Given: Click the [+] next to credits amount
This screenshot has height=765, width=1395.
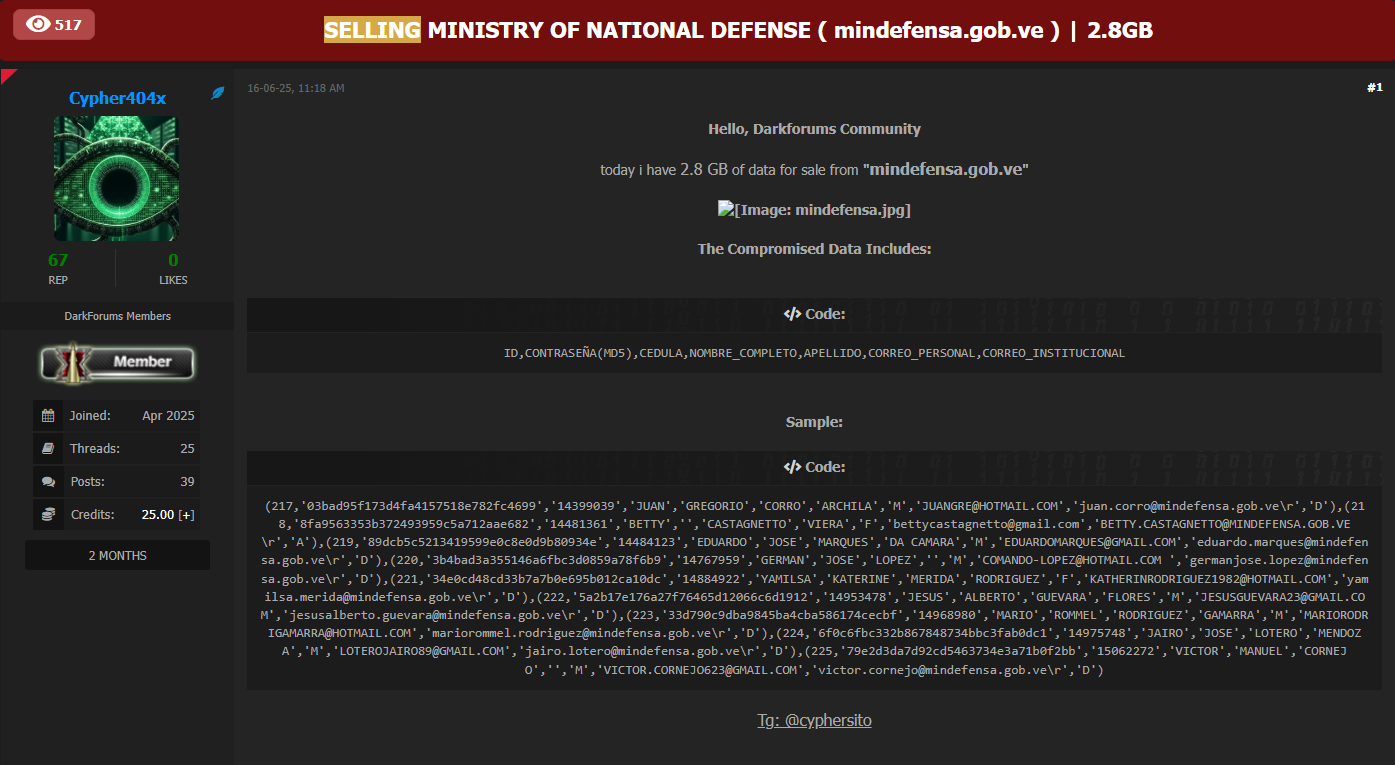Looking at the screenshot, I should pyautogui.click(x=186, y=515).
